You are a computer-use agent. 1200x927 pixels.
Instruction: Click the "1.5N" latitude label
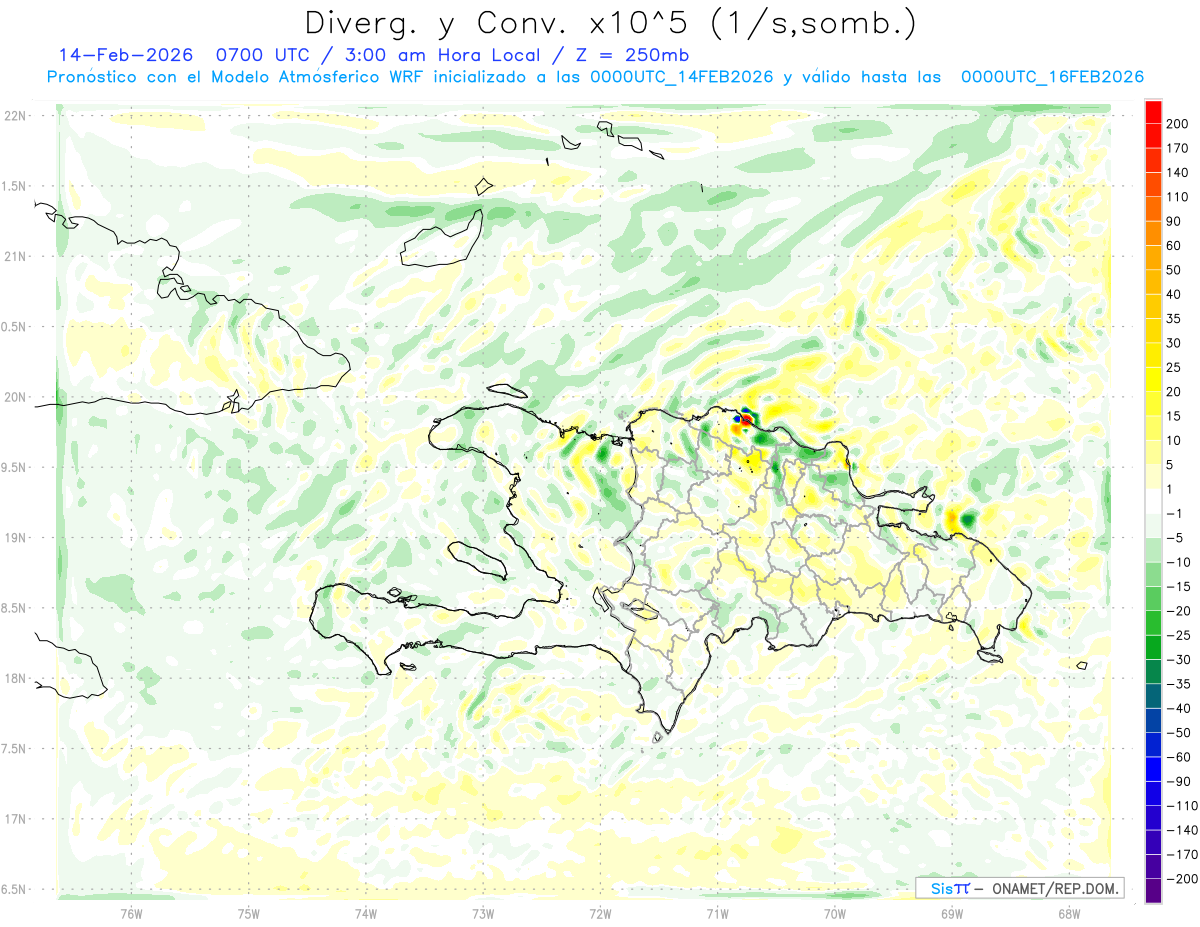tap(15, 186)
